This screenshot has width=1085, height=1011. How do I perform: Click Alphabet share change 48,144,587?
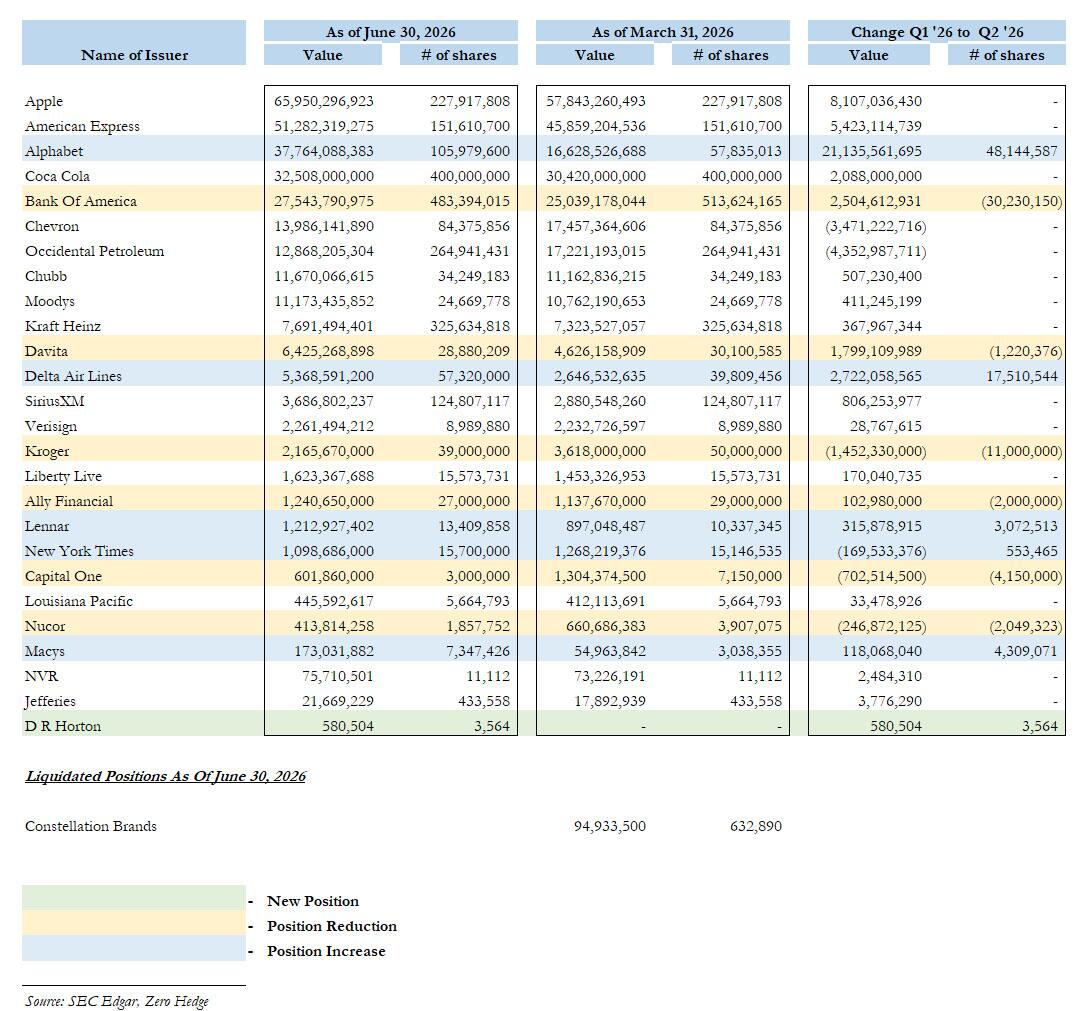tap(1022, 151)
